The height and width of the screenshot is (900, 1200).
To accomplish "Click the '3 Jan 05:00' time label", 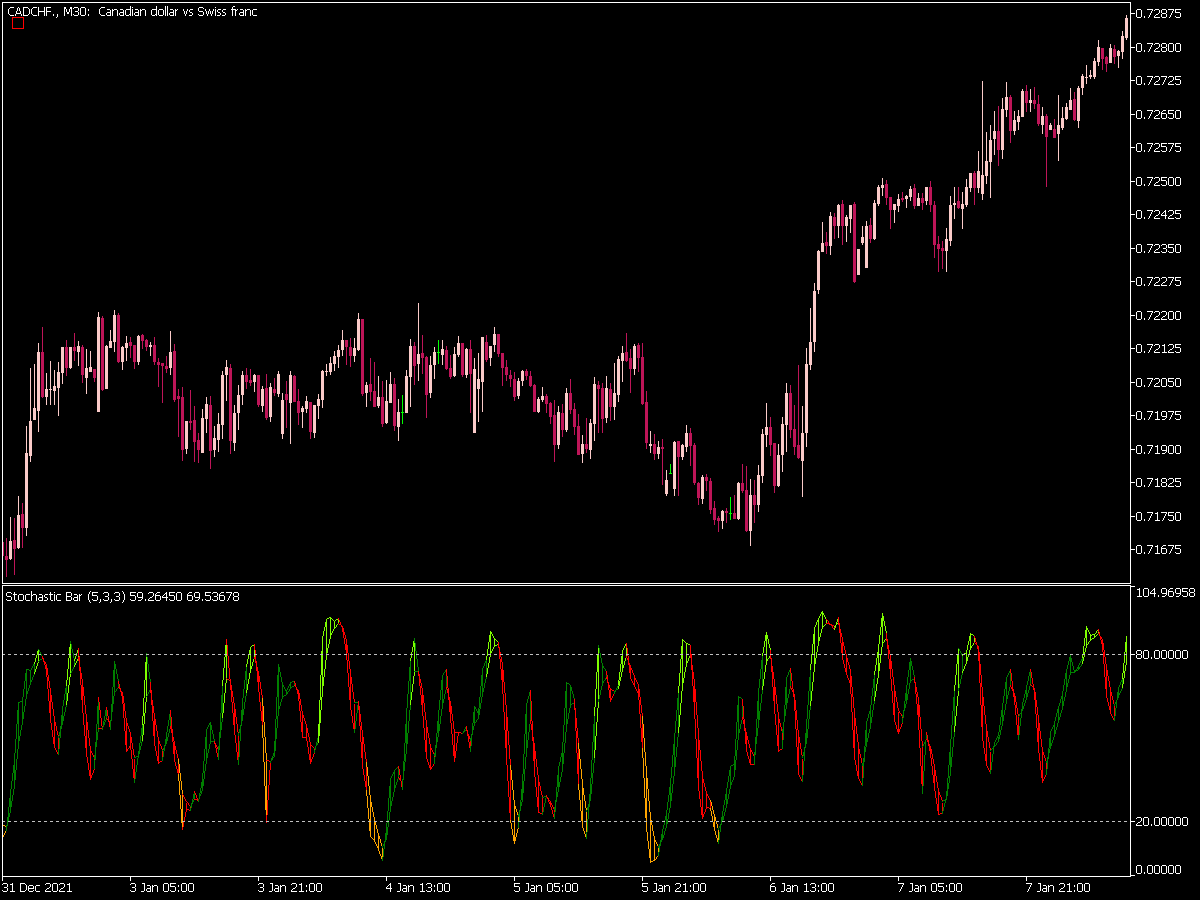I will pyautogui.click(x=162, y=887).
